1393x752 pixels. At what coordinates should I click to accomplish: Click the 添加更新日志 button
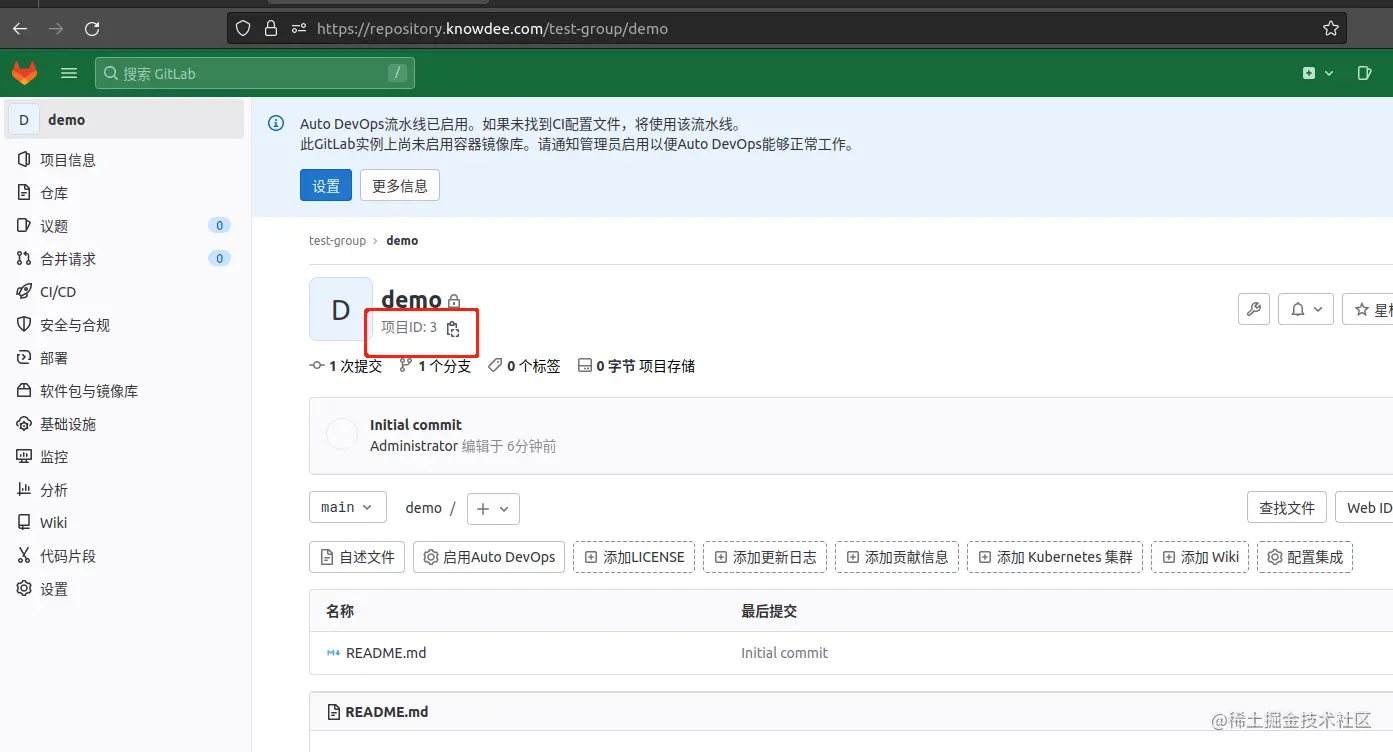click(765, 557)
